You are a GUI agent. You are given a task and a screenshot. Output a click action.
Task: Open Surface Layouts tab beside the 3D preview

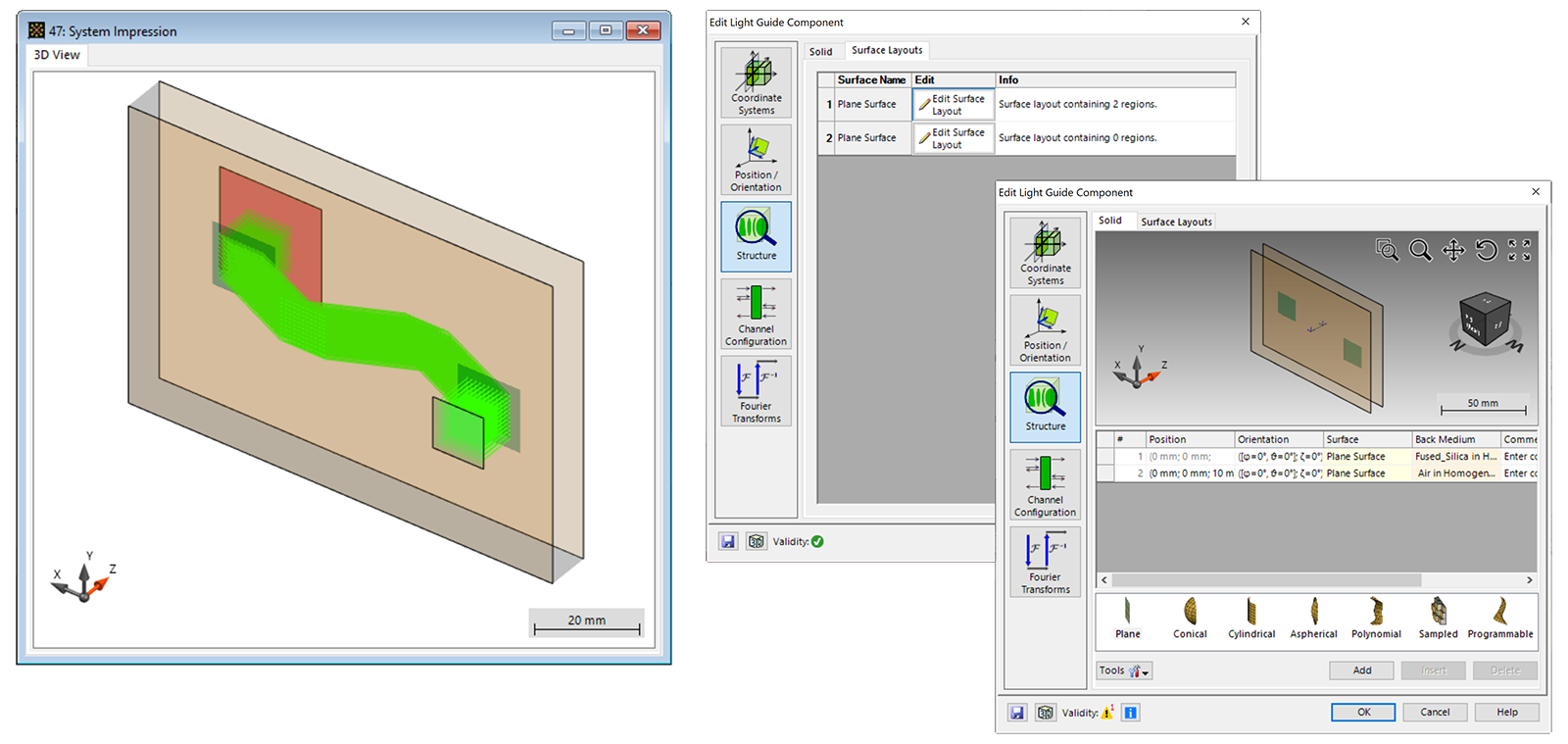coord(1176,222)
